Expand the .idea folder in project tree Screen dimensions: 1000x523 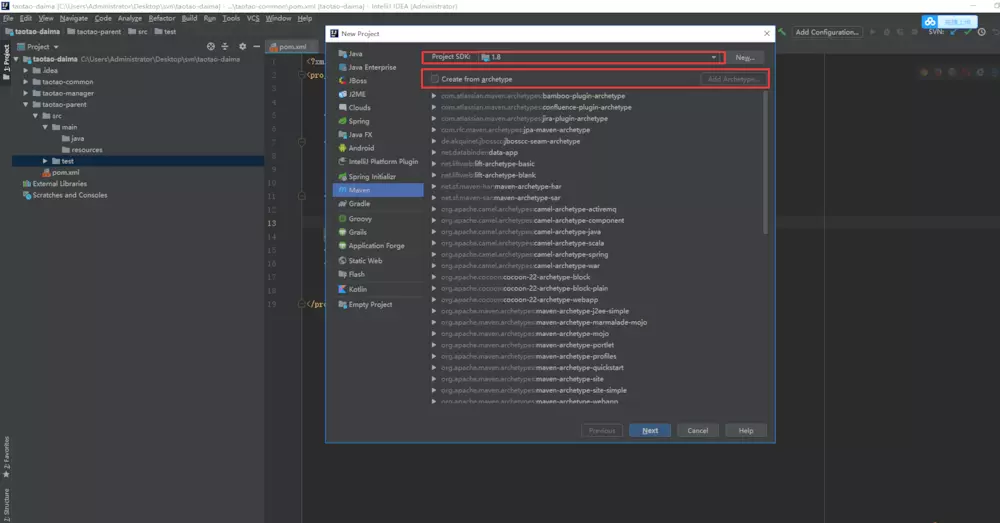pyautogui.click(x=26, y=70)
